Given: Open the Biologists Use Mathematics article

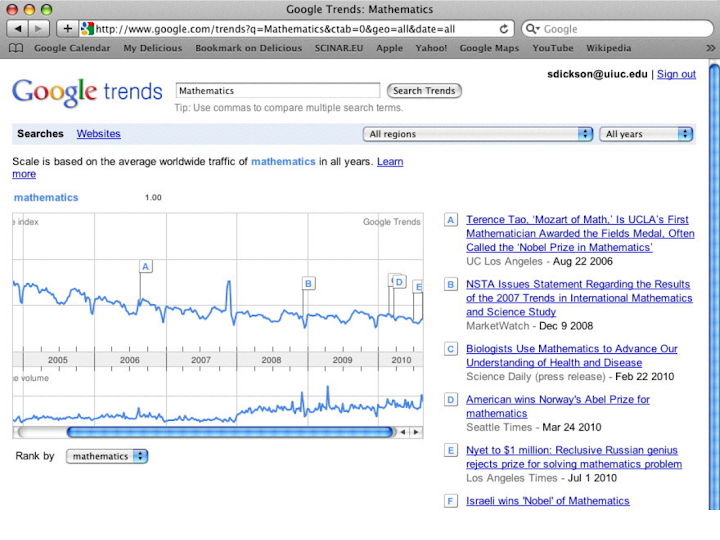Looking at the screenshot, I should click(x=572, y=355).
